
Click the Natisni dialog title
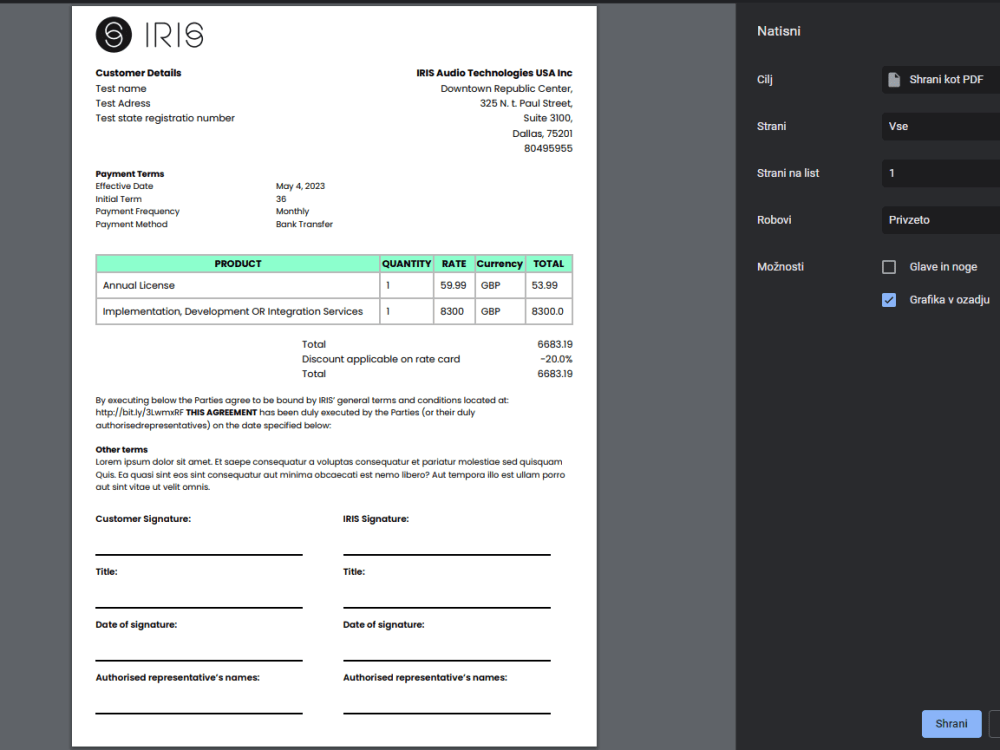tap(778, 31)
